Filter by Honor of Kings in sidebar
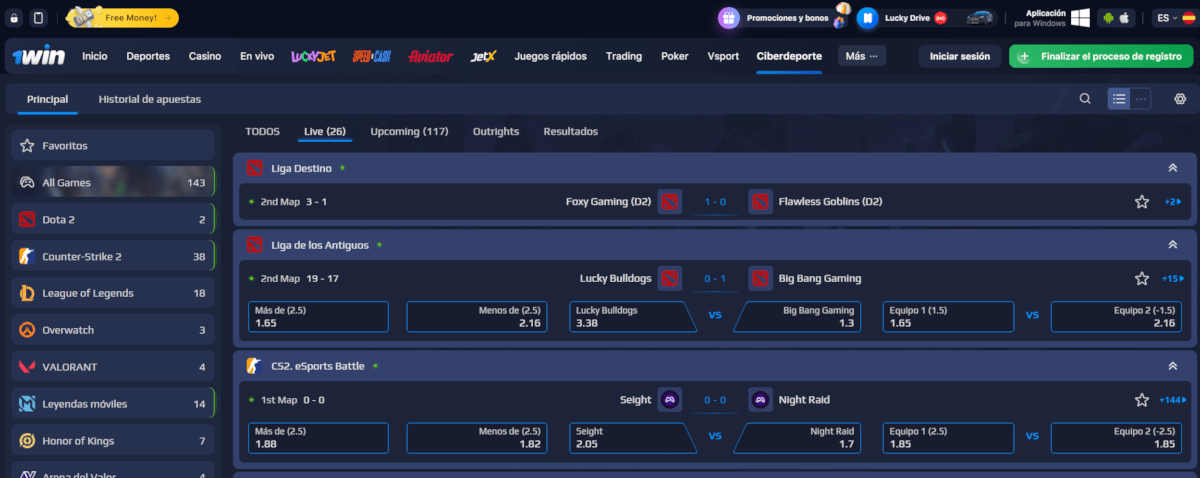The width and height of the screenshot is (1200, 478). 113,441
